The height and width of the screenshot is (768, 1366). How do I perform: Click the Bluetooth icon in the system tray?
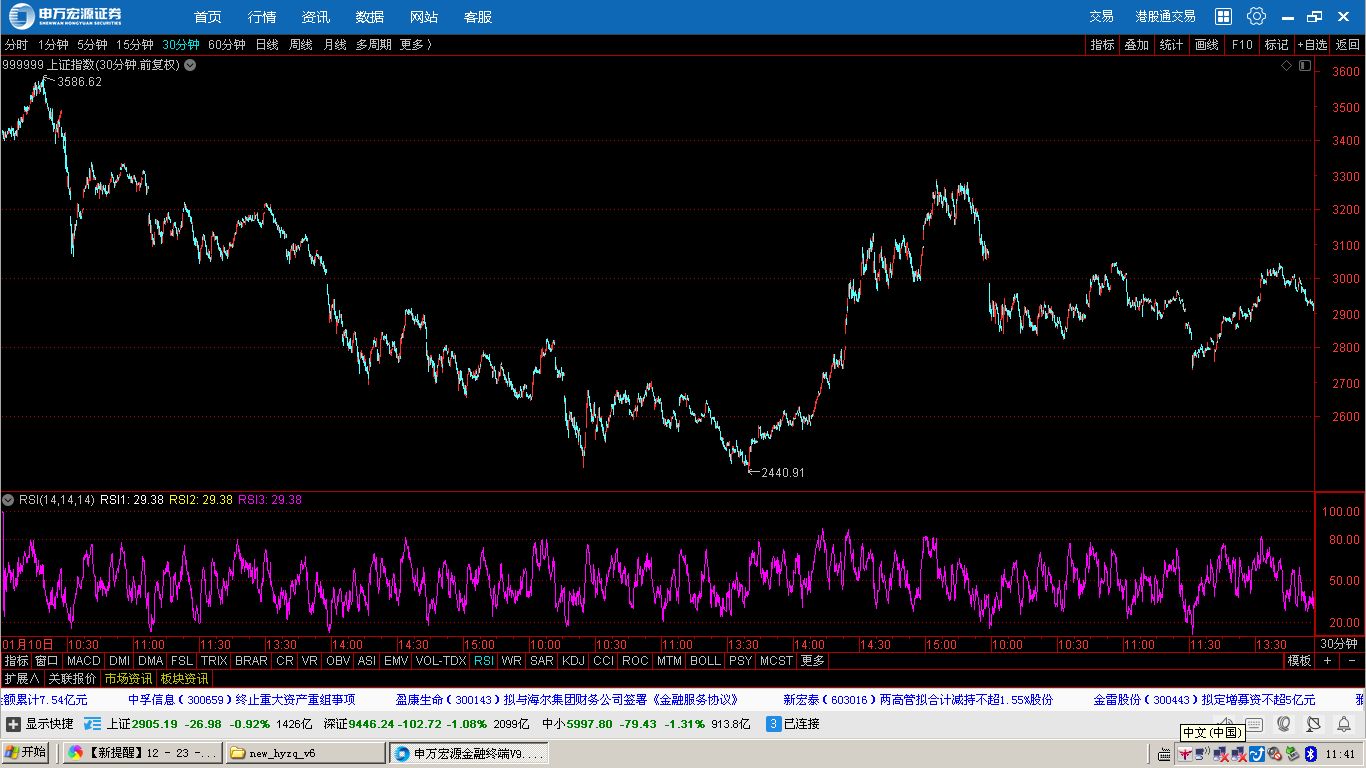tap(1310, 753)
